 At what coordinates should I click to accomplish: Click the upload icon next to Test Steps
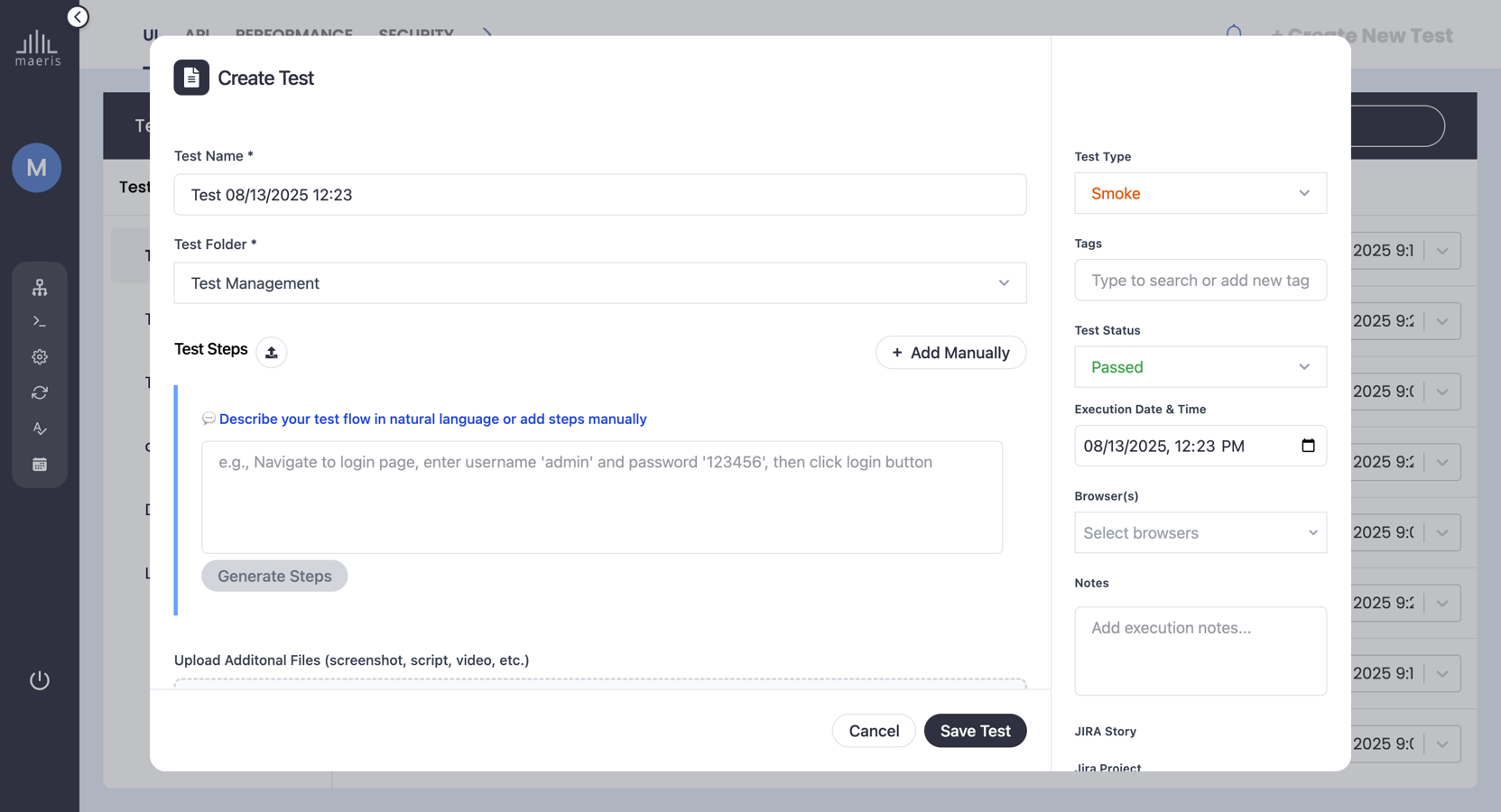pos(271,352)
